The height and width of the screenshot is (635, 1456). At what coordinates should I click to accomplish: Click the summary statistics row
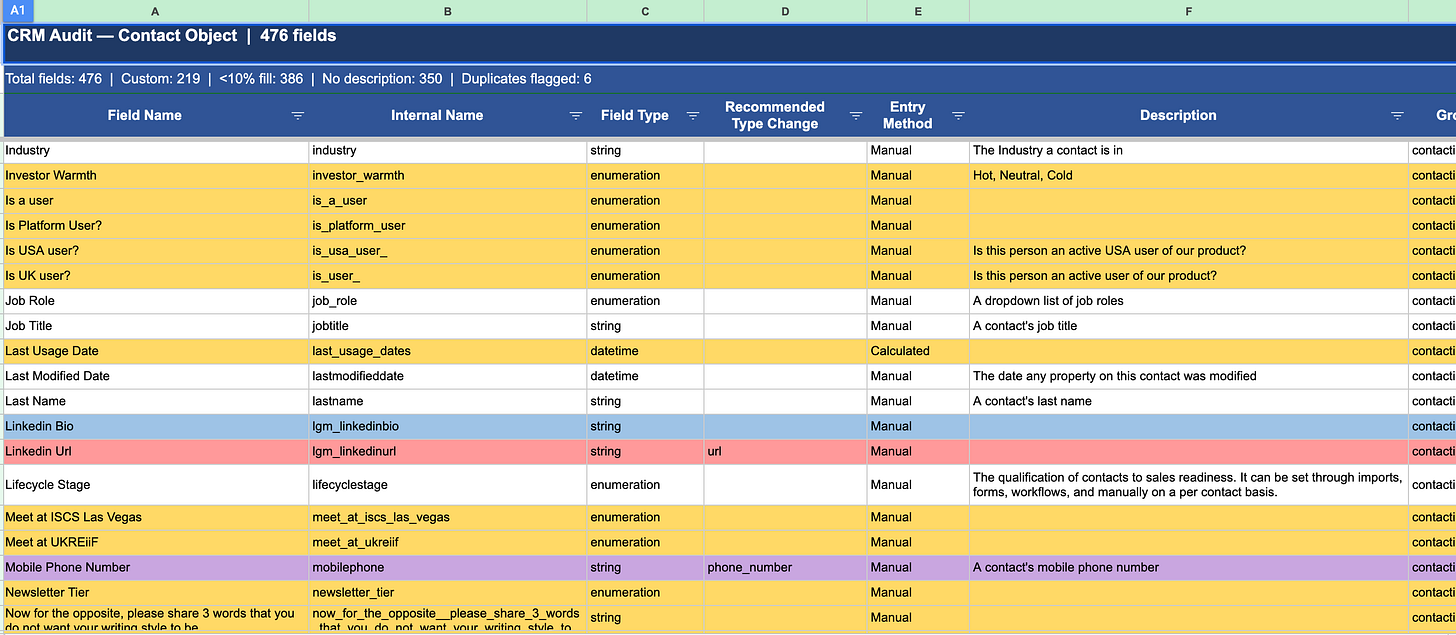(x=730, y=79)
